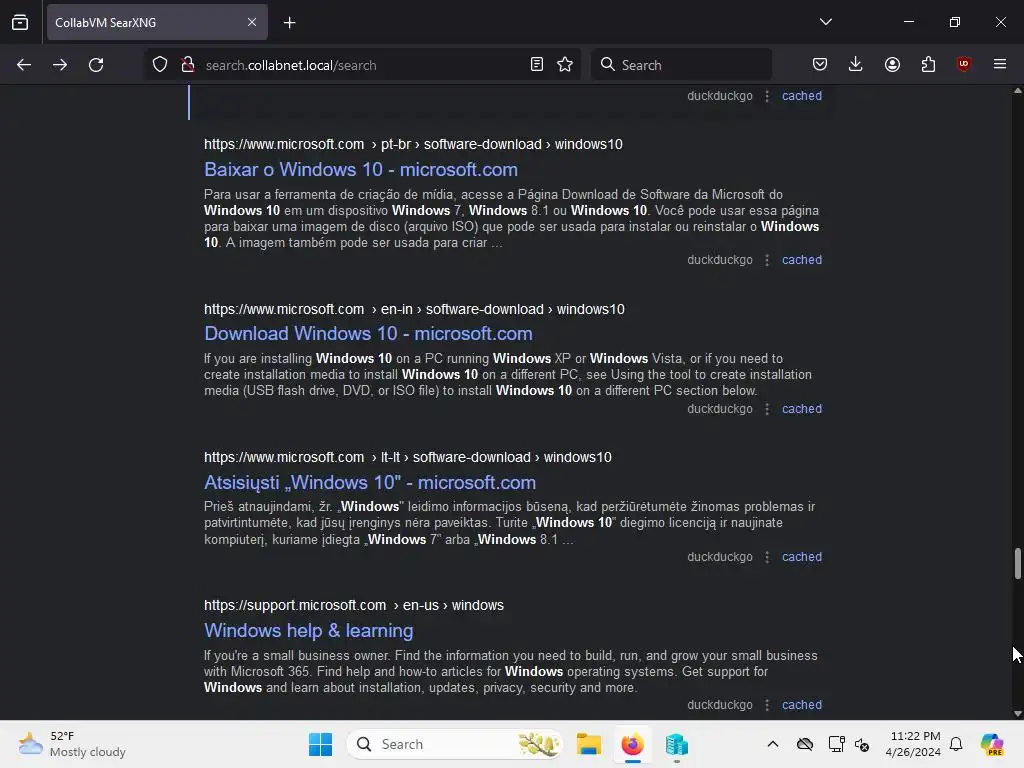
Task: Open the Windows help & learning result
Action: tap(308, 631)
